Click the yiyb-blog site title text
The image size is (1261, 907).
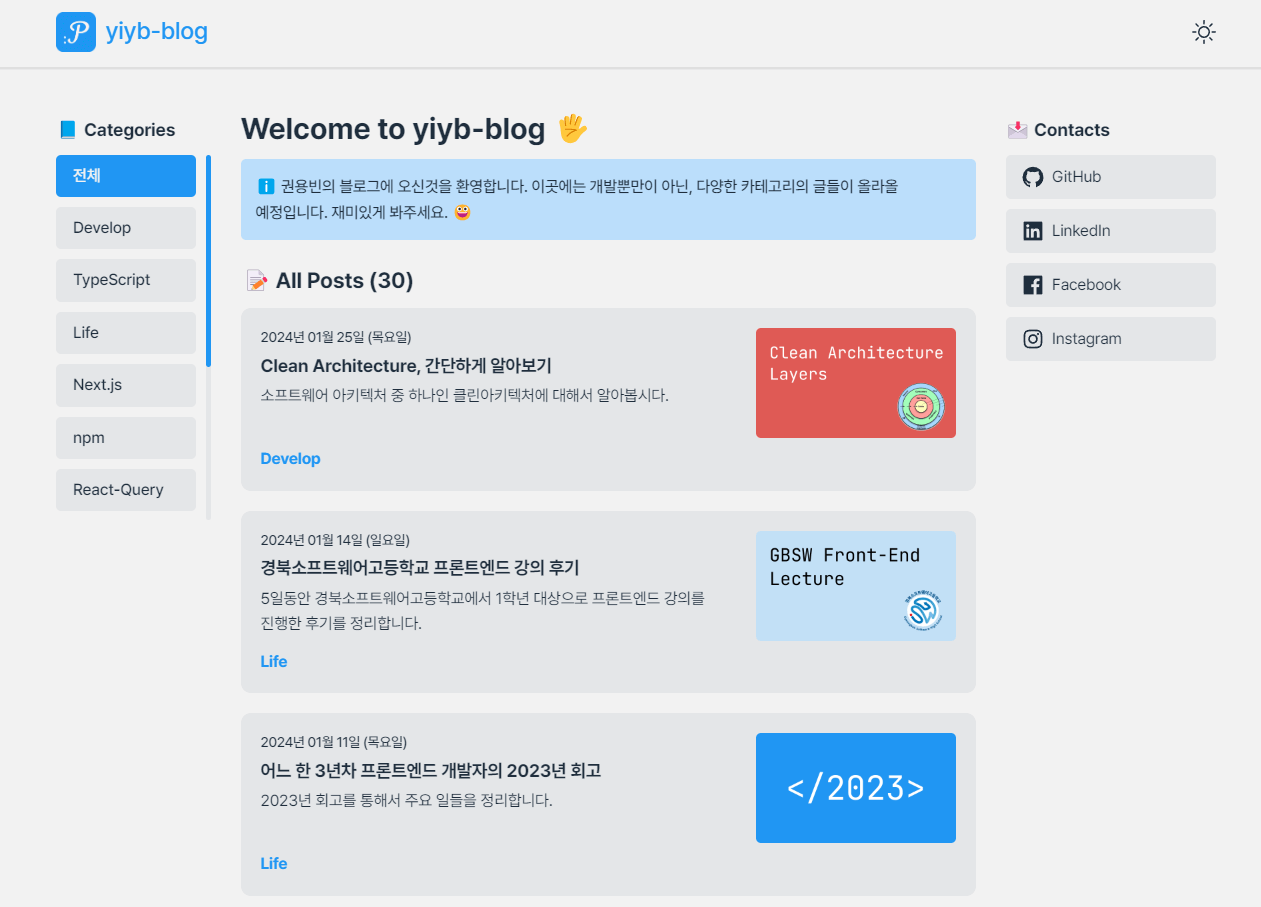point(157,32)
